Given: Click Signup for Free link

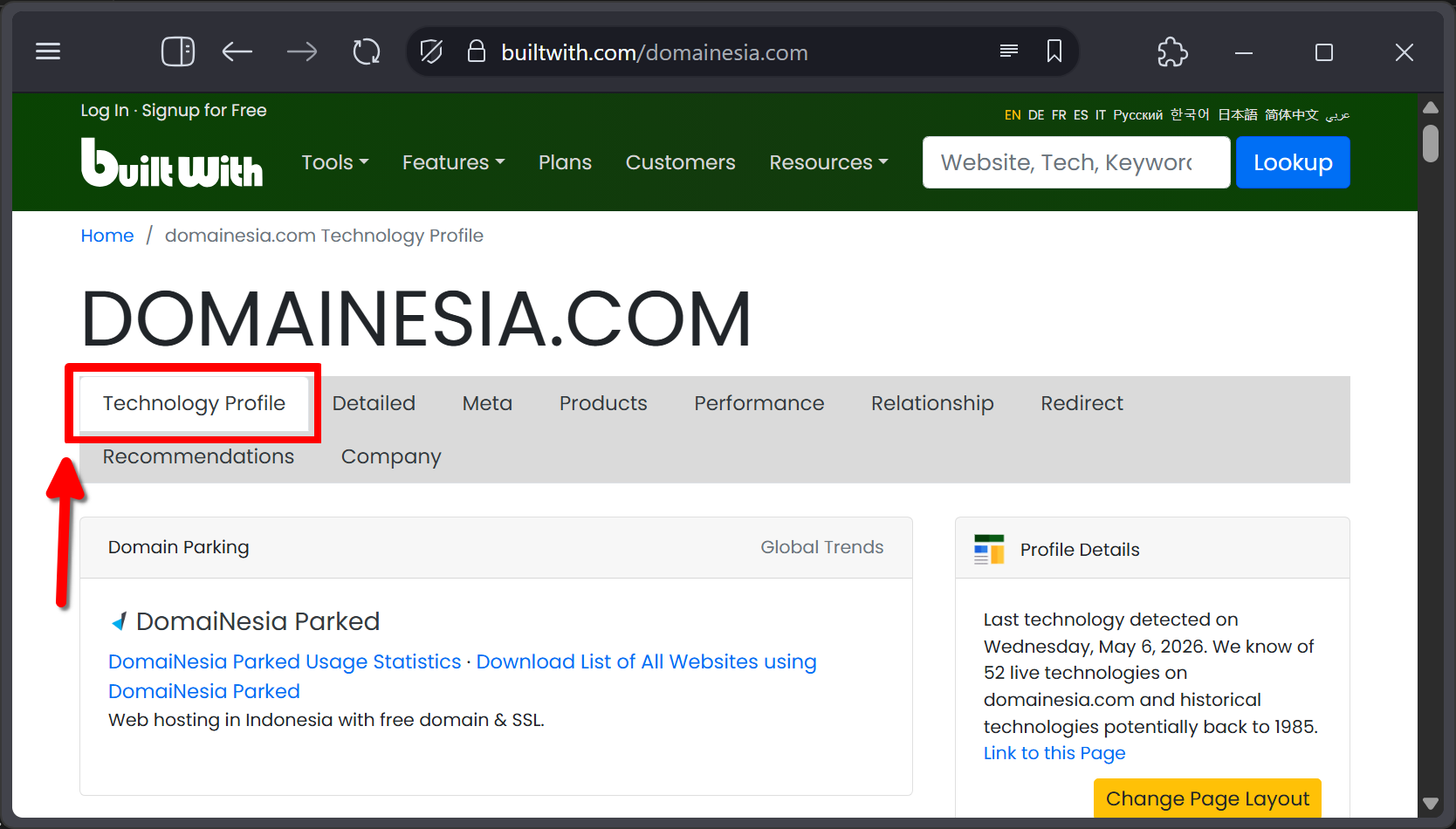Looking at the screenshot, I should tap(204, 111).
